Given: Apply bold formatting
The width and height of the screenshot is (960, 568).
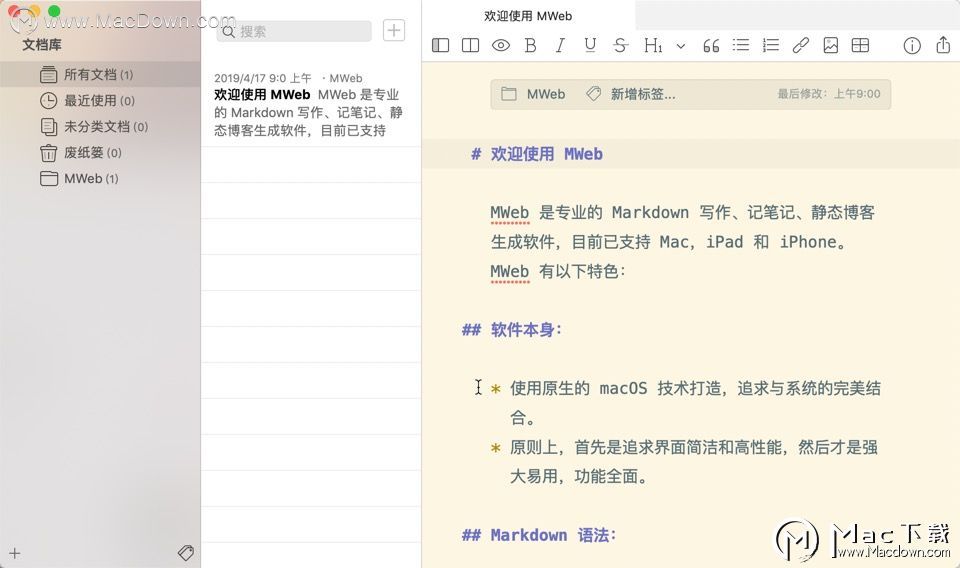Looking at the screenshot, I should (531, 45).
